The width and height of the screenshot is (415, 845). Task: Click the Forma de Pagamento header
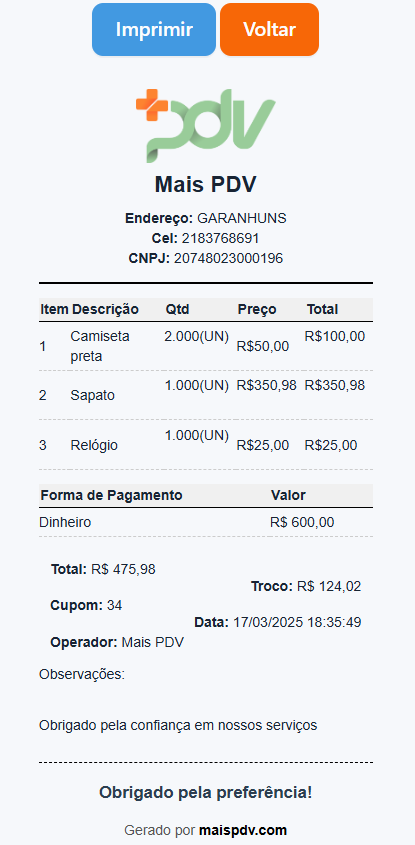pyautogui.click(x=112, y=495)
